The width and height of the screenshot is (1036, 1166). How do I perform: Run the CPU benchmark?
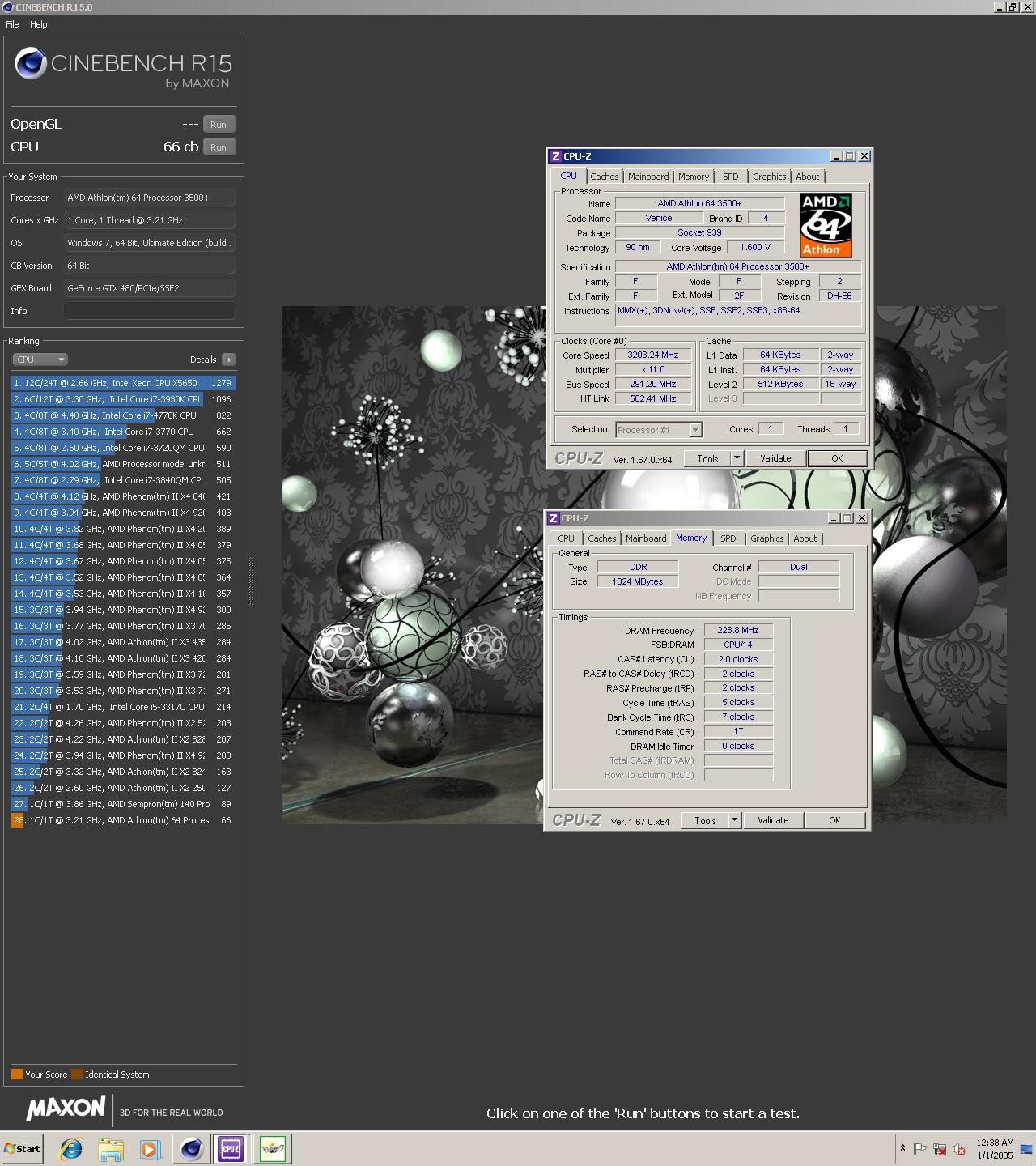(219, 147)
